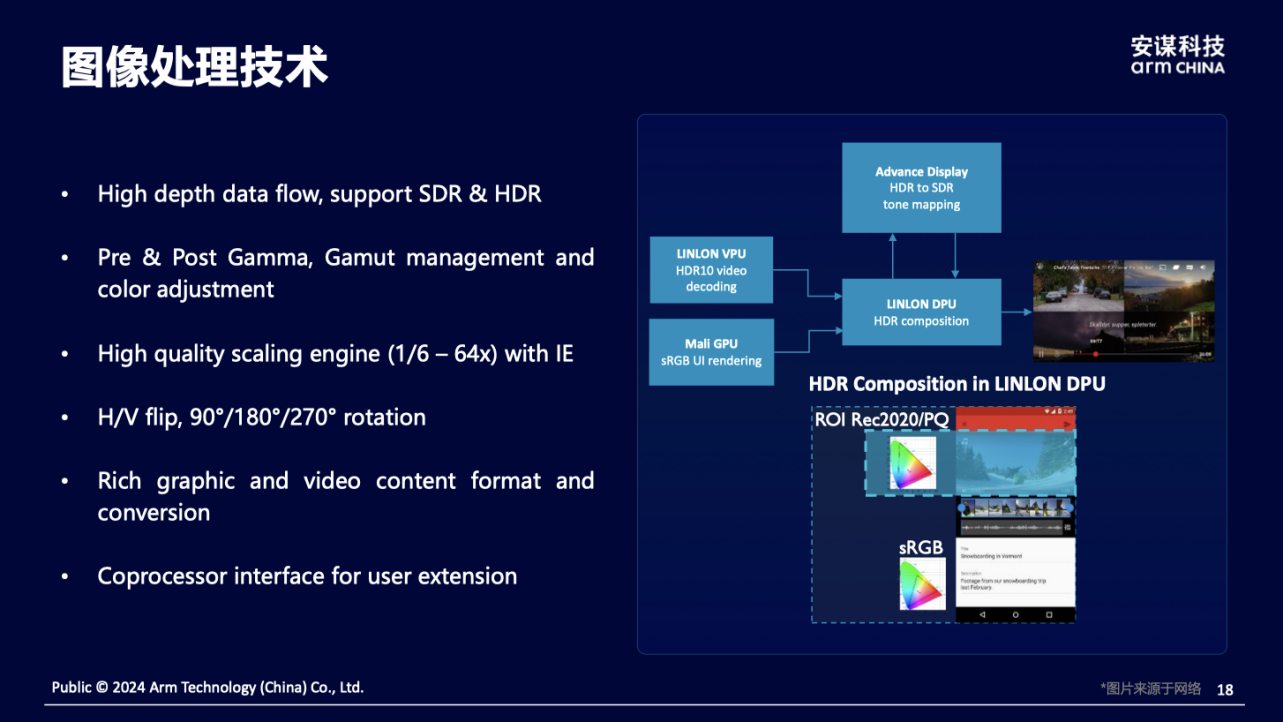The width and height of the screenshot is (1283, 722).
Task: Click the sRGB color gamut chart
Action: coord(922,584)
